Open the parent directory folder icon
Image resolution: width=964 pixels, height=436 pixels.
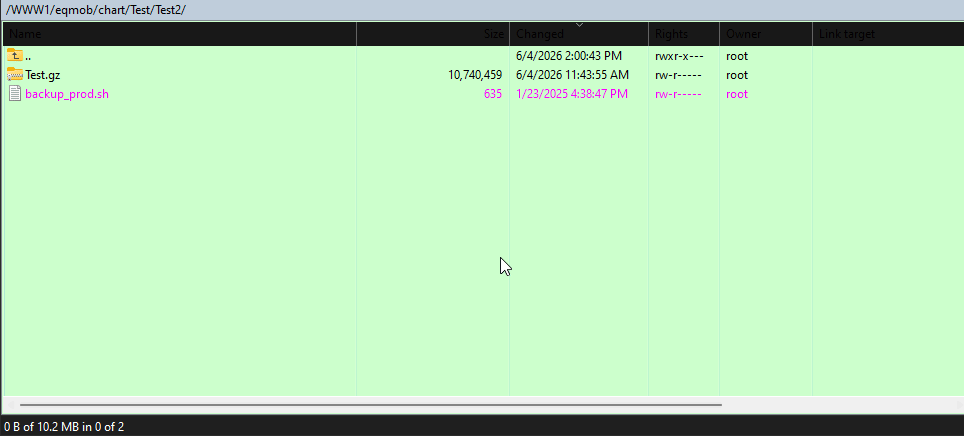coord(15,56)
